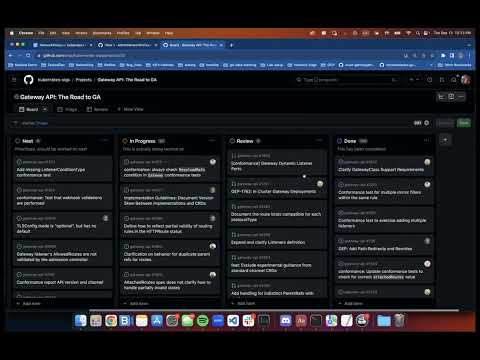This screenshot has width=480, height=360.
Task: Click the horizontal board scrollbar
Action: coord(273,310)
